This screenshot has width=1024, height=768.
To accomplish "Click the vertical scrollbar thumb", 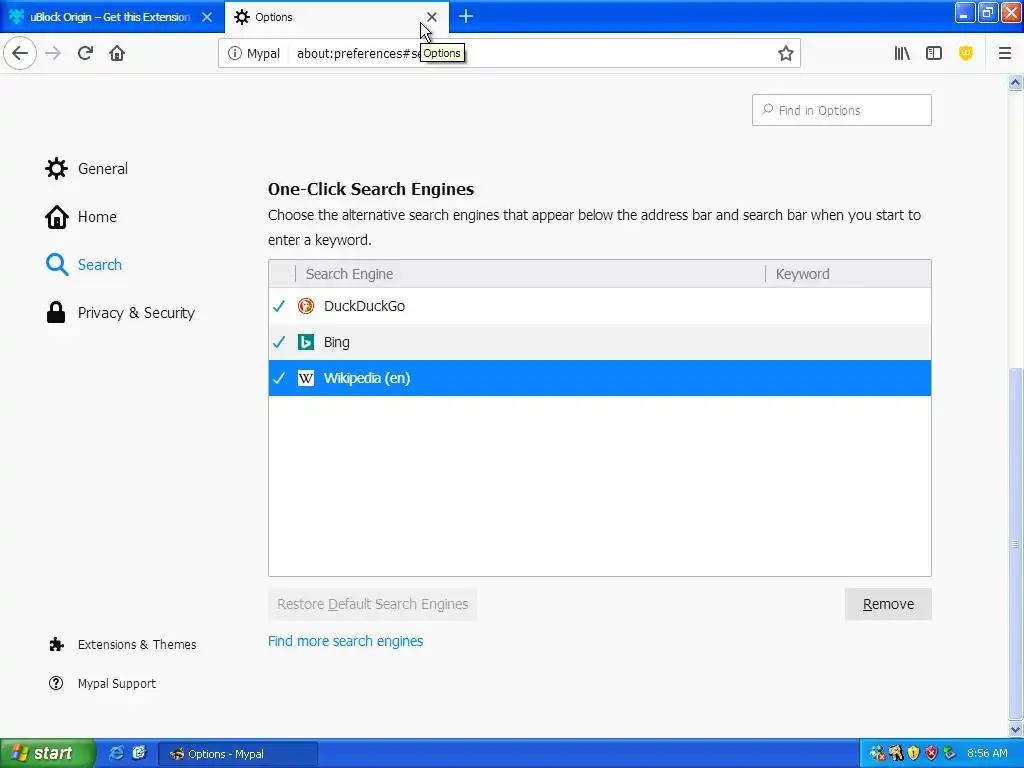I will [1016, 544].
